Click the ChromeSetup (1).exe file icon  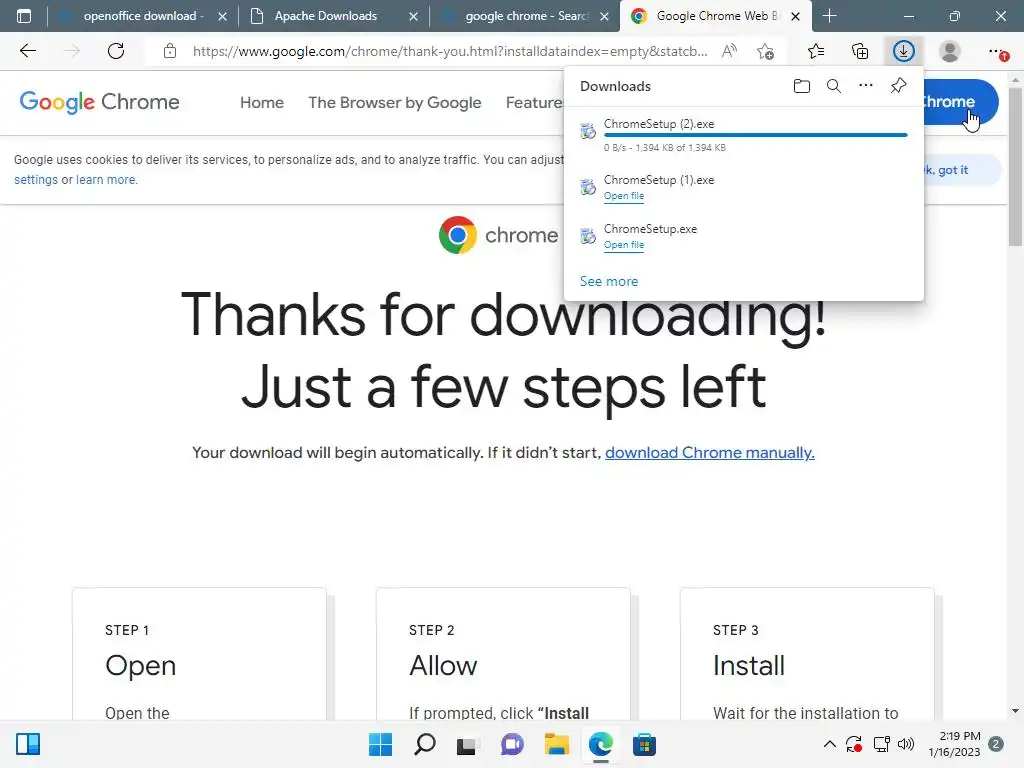point(588,187)
